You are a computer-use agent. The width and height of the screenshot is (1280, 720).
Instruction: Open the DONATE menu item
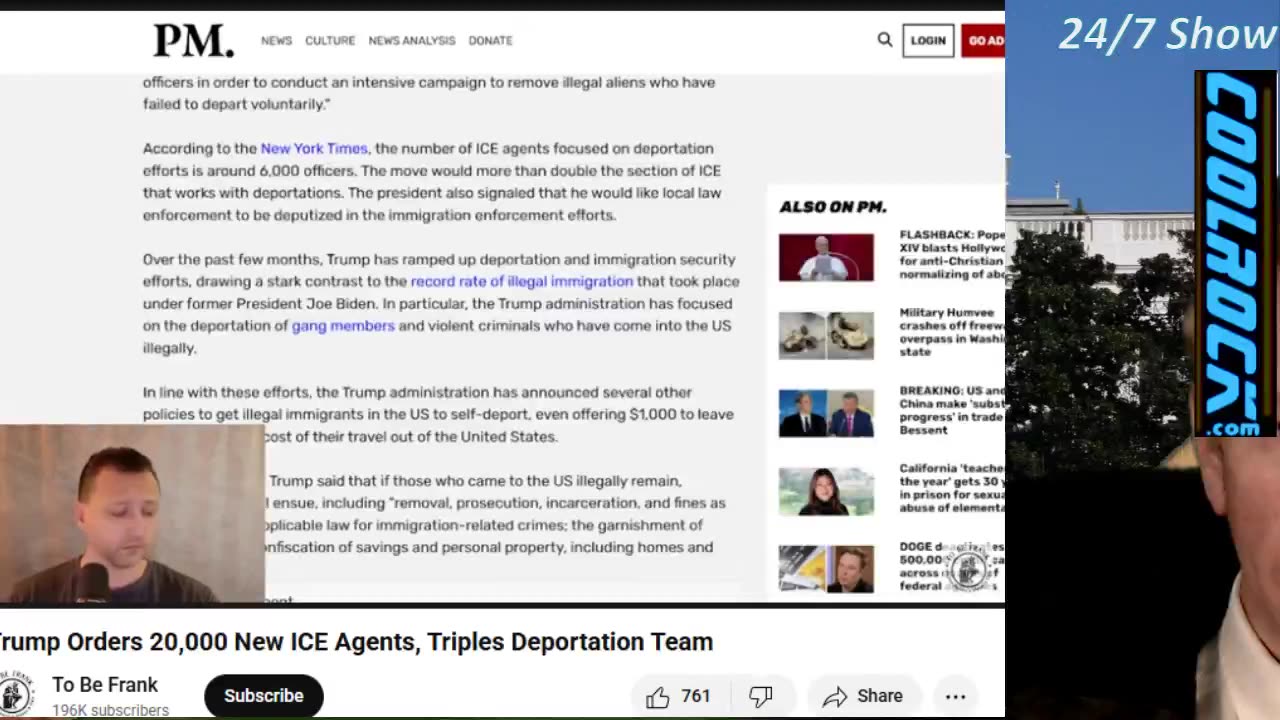490,41
